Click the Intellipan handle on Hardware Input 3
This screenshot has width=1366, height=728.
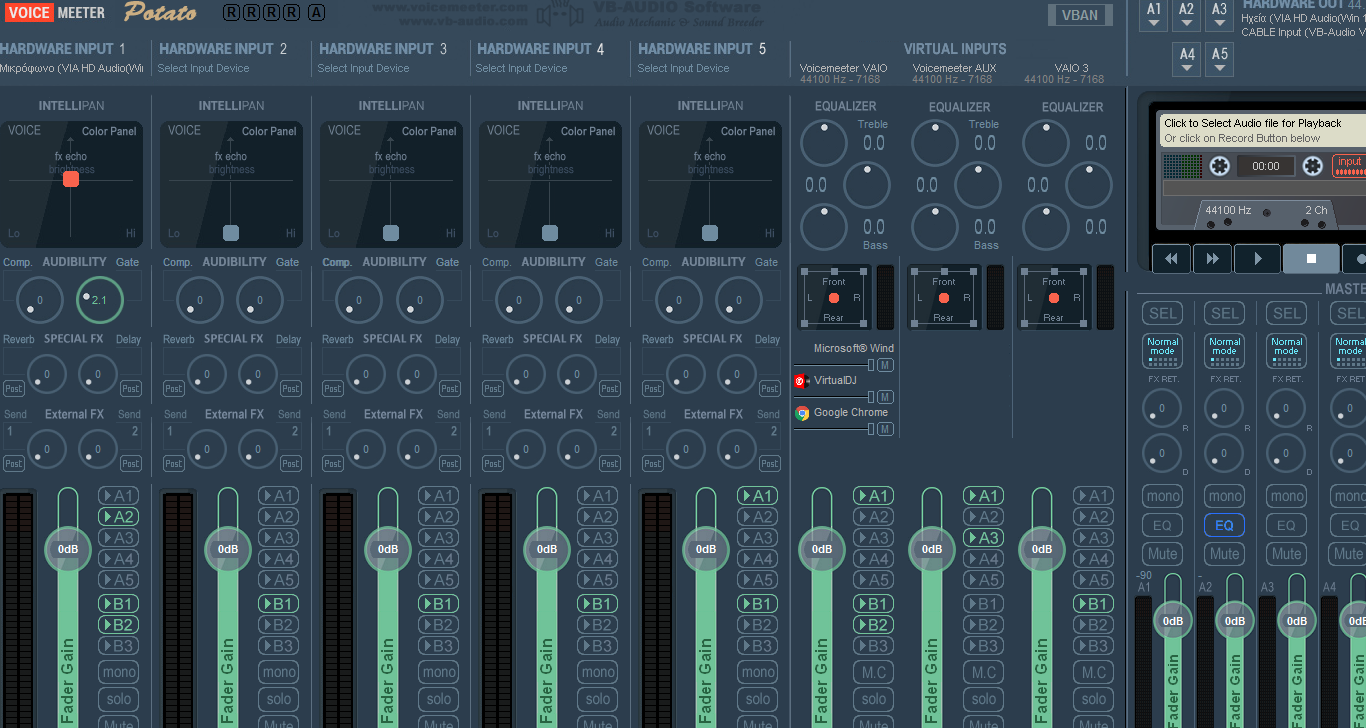[x=391, y=233]
